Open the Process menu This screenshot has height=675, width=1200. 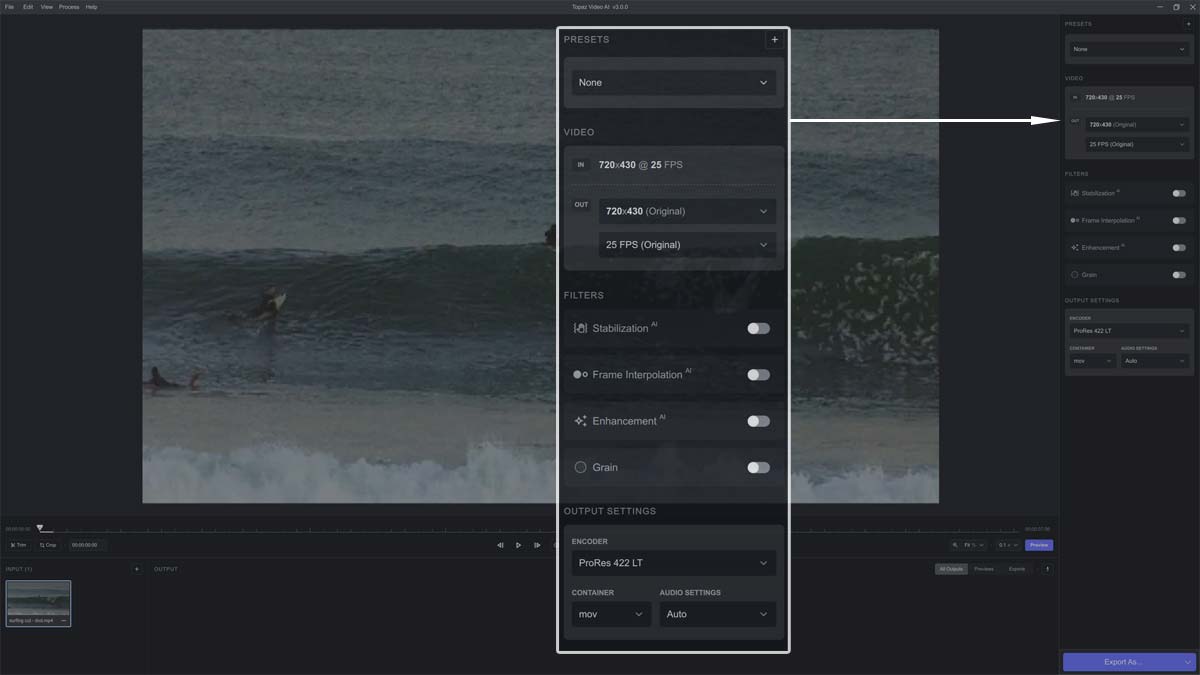pos(68,6)
